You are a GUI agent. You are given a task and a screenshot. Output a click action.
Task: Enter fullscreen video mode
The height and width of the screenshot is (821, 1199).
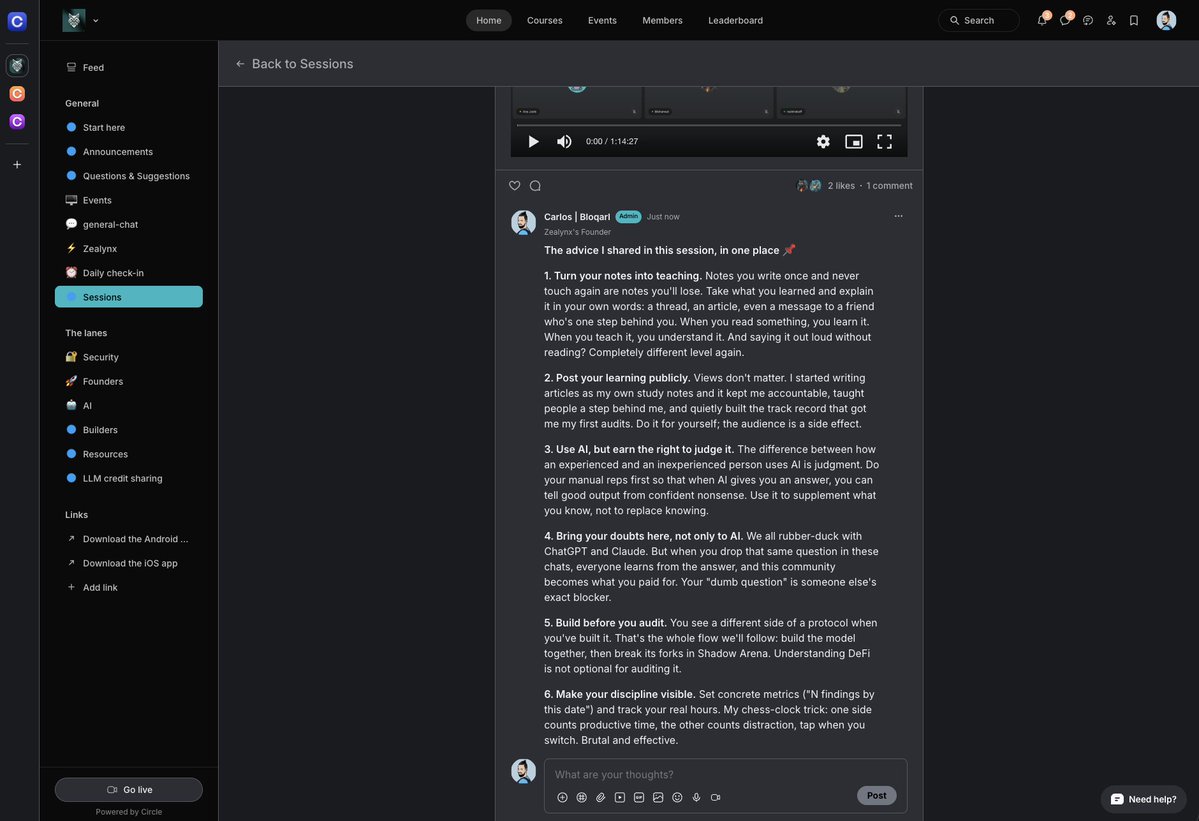(x=884, y=141)
